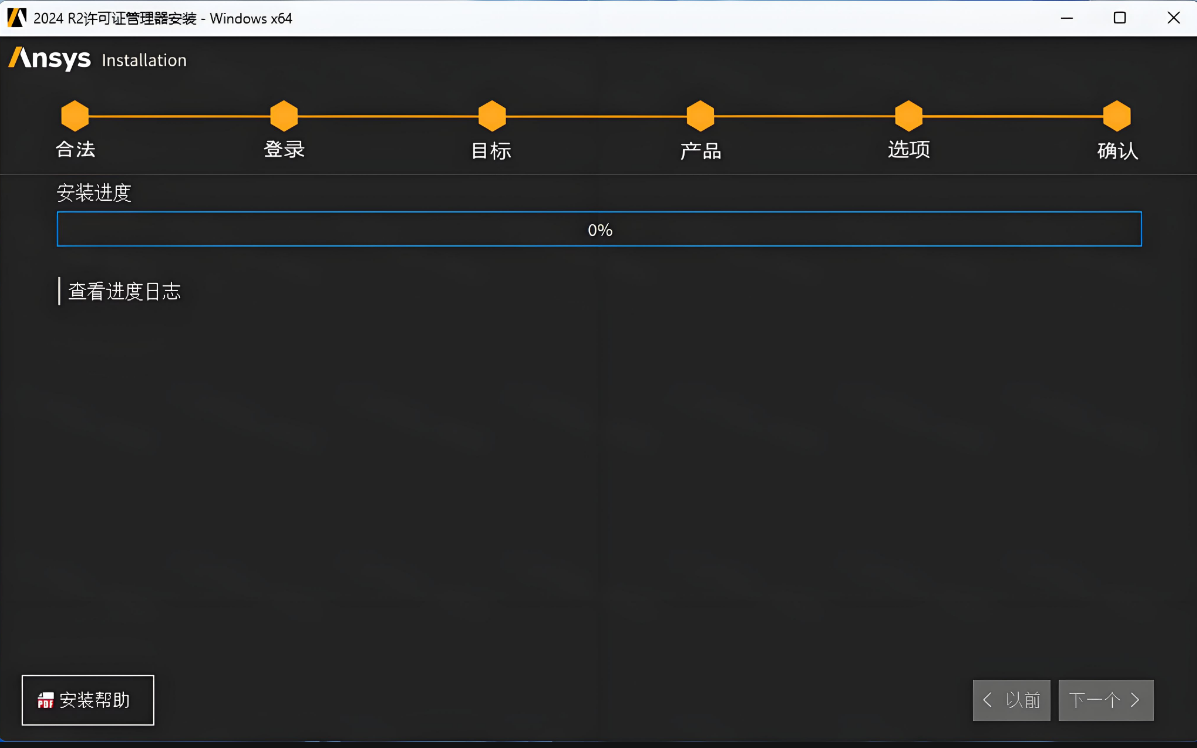
Task: Open 安装帮助 PDF help
Action: click(x=88, y=700)
